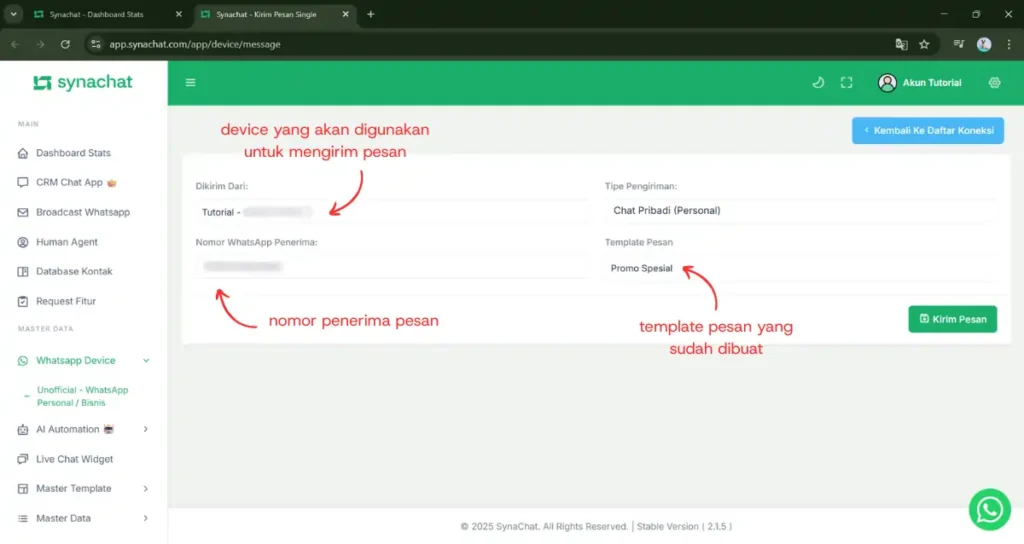Screen dimensions: 1024x544
Task: Click the Database Kontak book icon
Action: coord(23,271)
